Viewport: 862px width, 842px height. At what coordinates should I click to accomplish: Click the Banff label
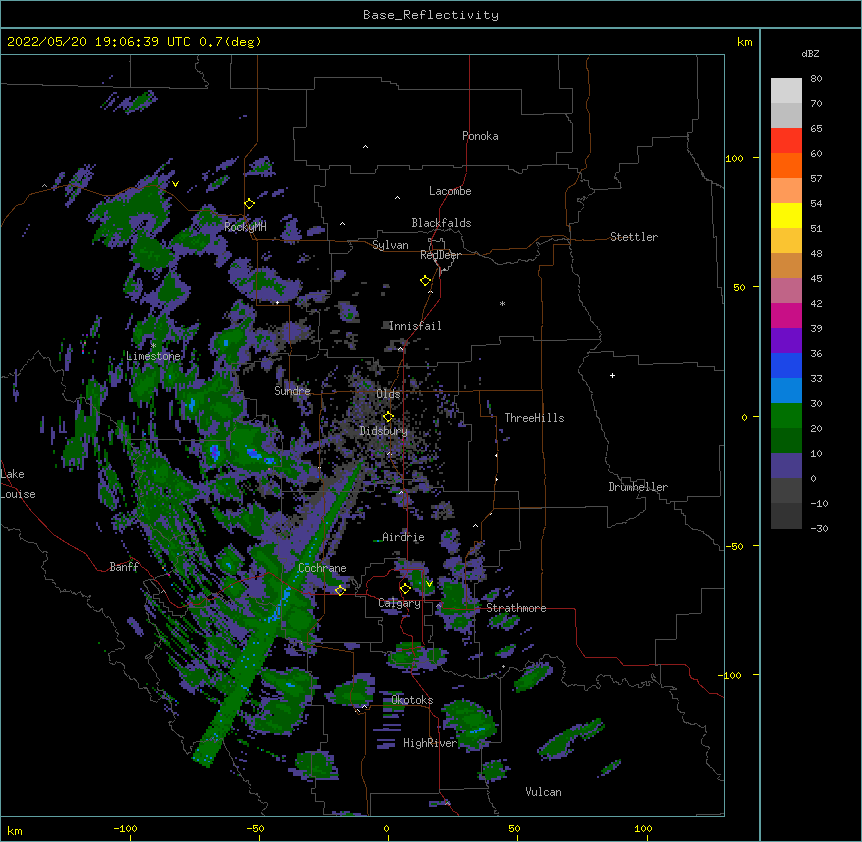tap(124, 567)
